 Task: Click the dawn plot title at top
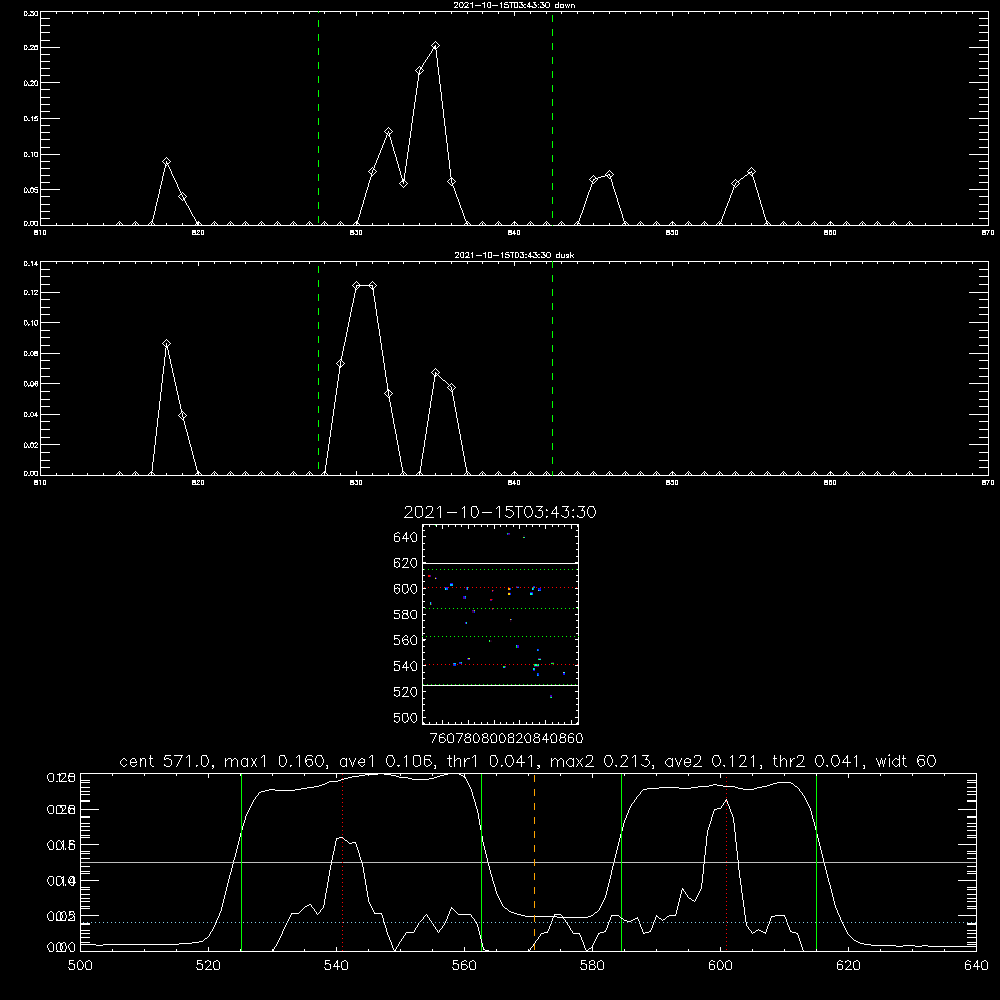[x=514, y=5]
